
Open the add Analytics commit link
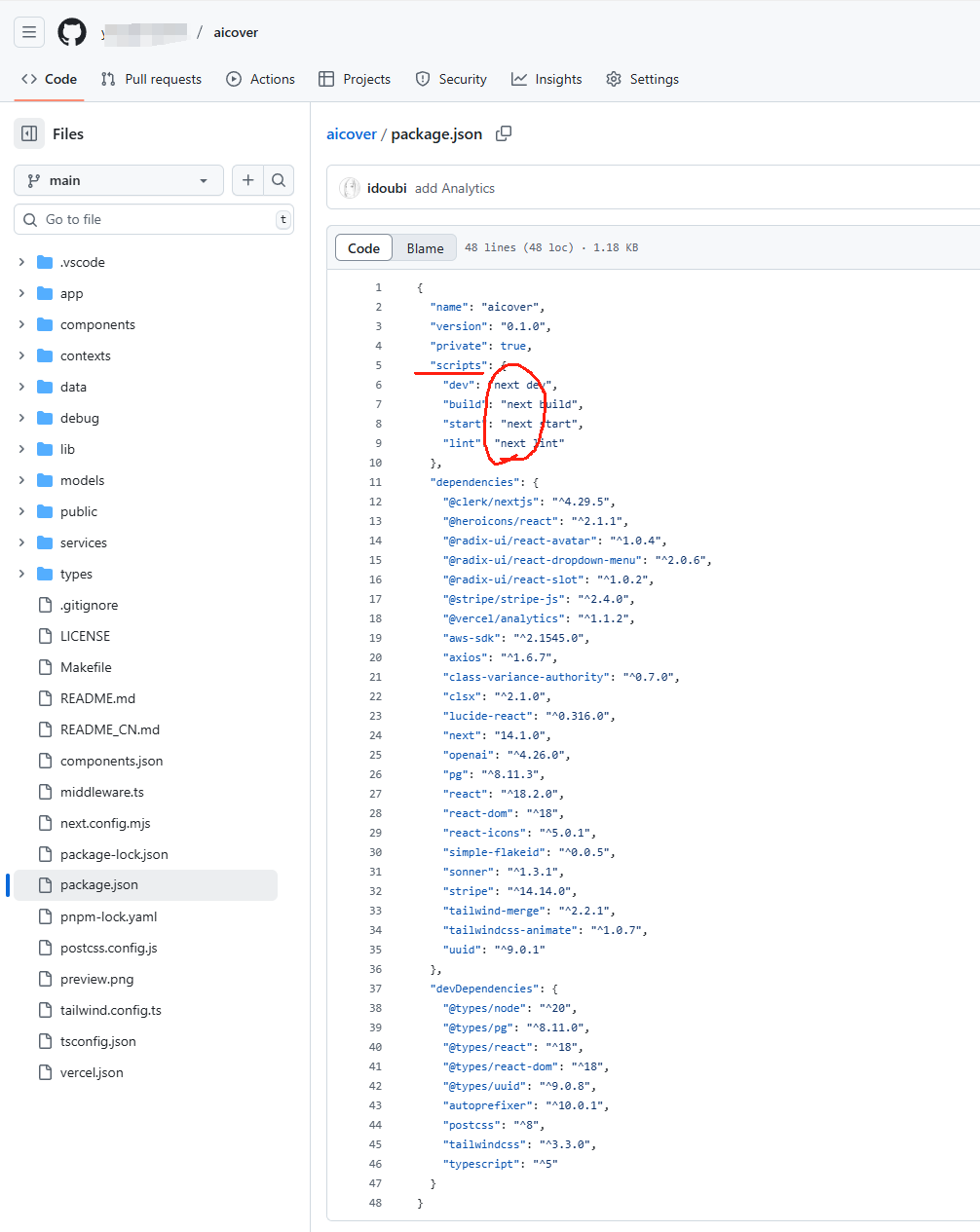pyautogui.click(x=455, y=188)
